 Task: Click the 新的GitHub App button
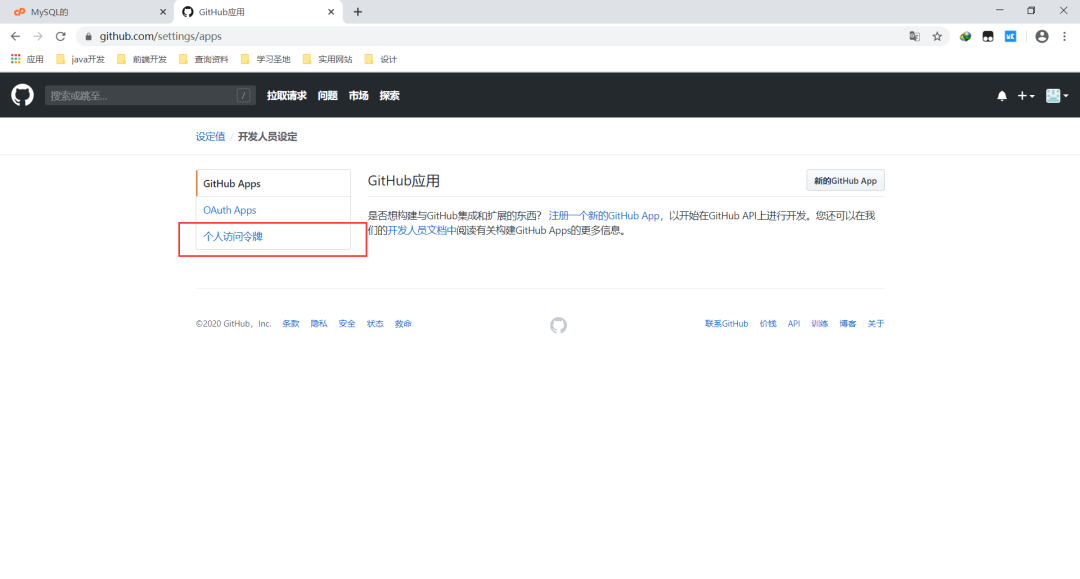click(x=845, y=180)
